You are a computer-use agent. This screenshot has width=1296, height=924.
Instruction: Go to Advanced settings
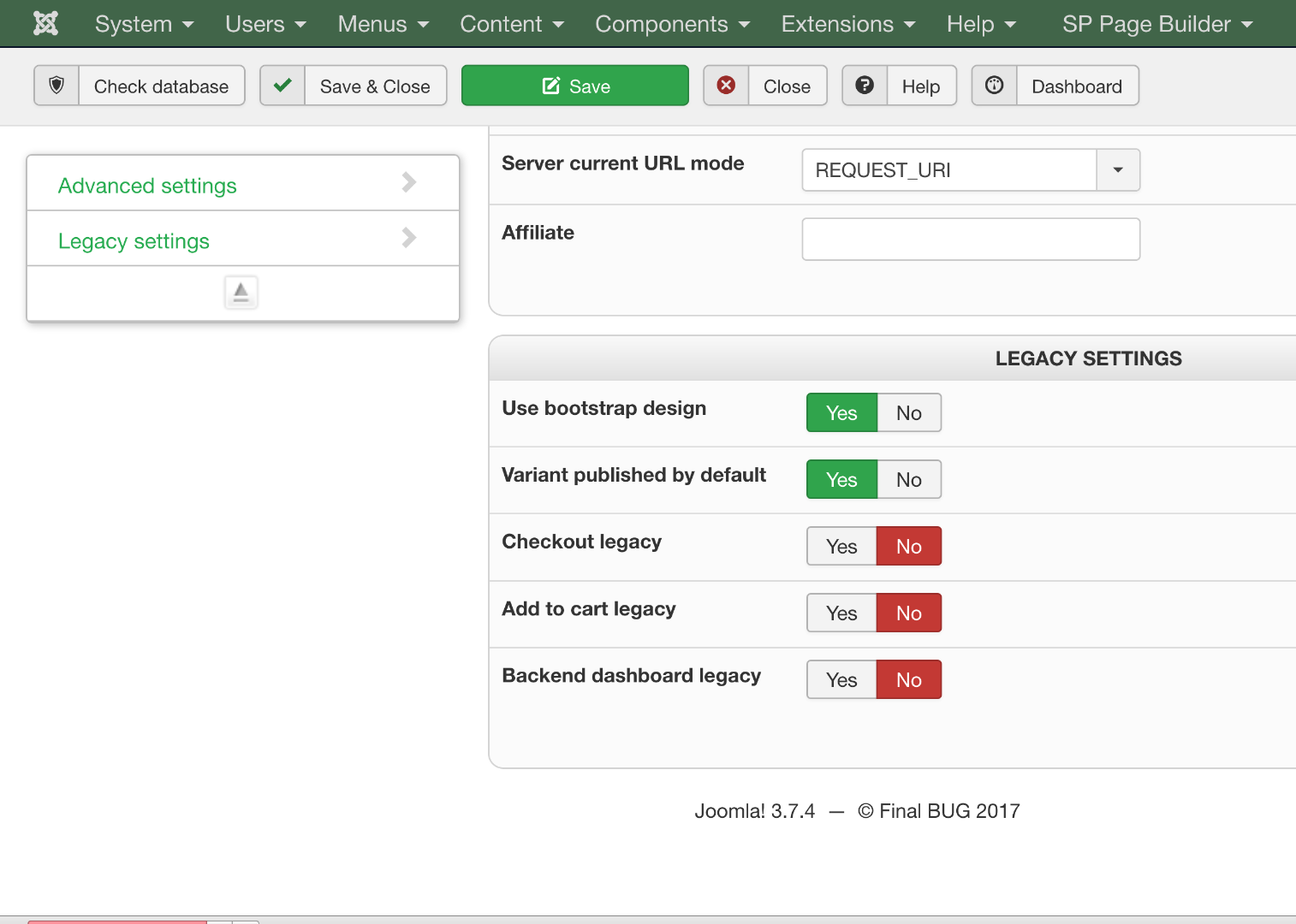[x=147, y=186]
